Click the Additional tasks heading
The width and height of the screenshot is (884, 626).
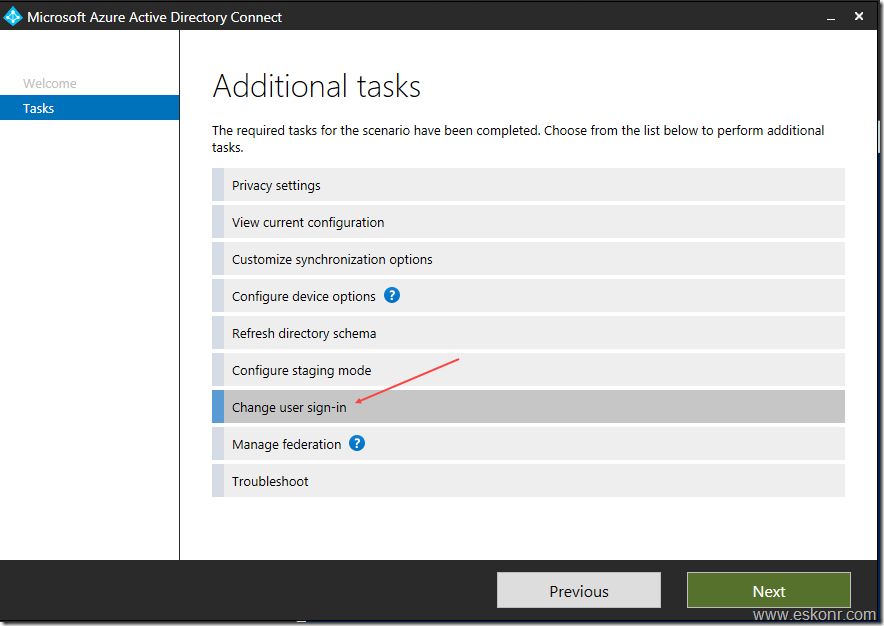pyautogui.click(x=316, y=86)
